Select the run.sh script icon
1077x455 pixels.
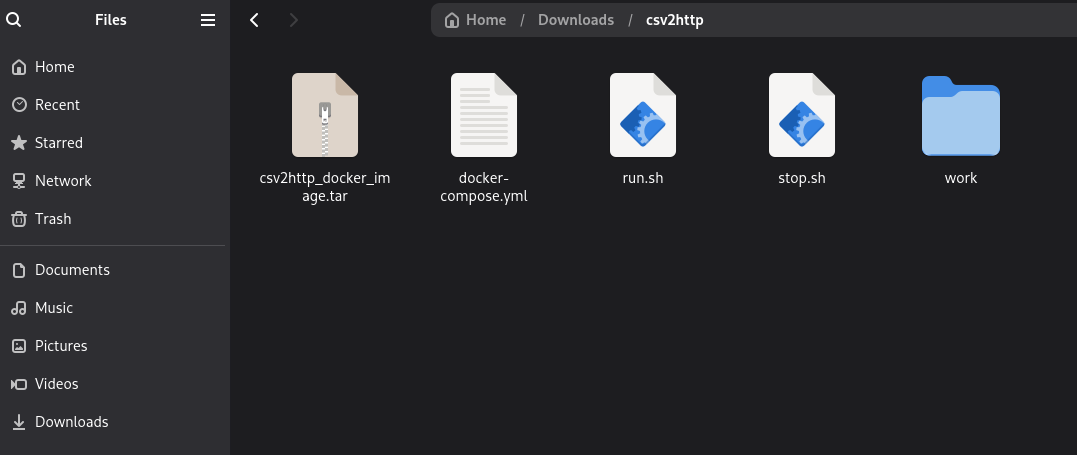[643, 115]
